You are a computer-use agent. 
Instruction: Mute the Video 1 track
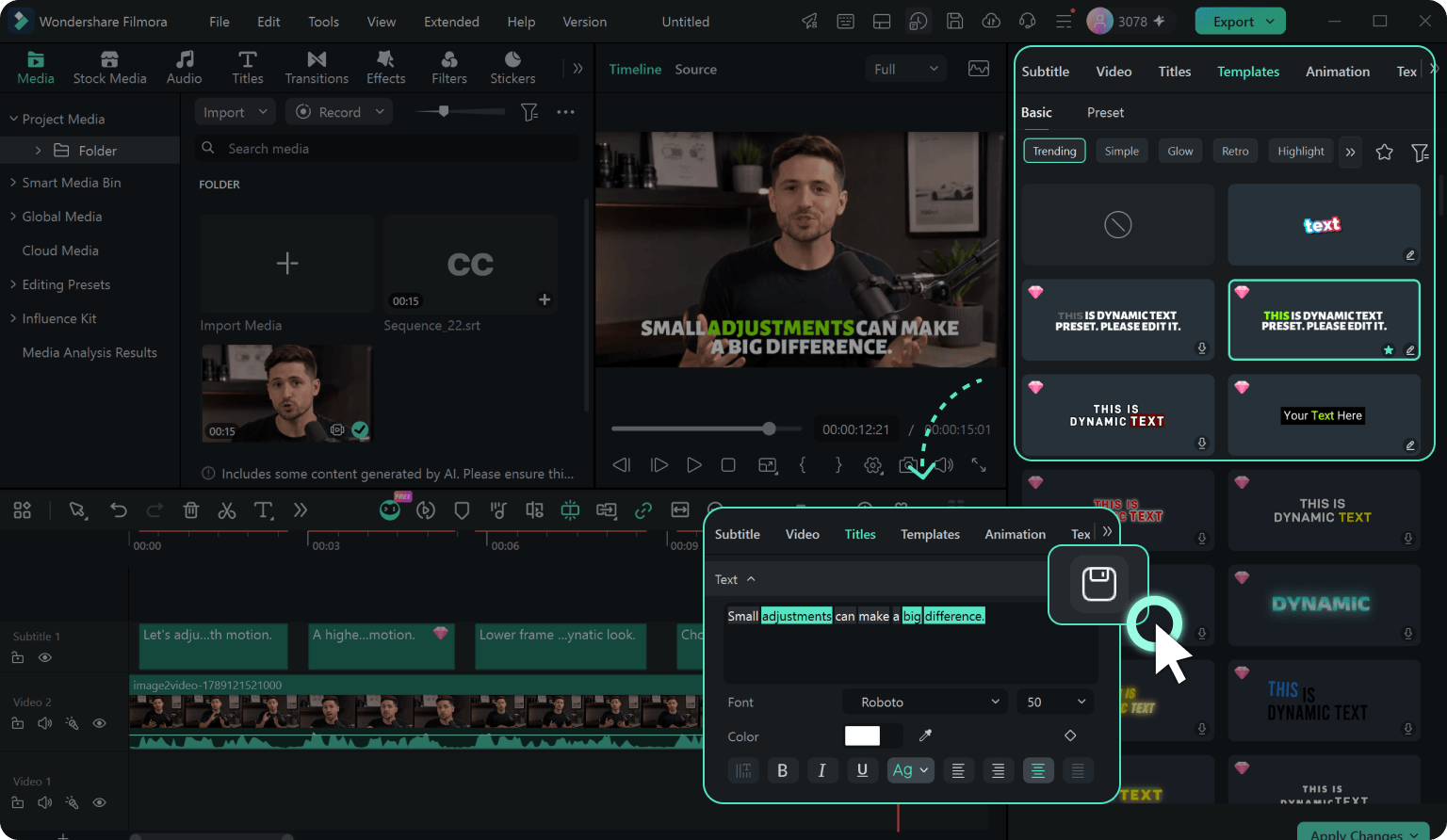pos(44,802)
